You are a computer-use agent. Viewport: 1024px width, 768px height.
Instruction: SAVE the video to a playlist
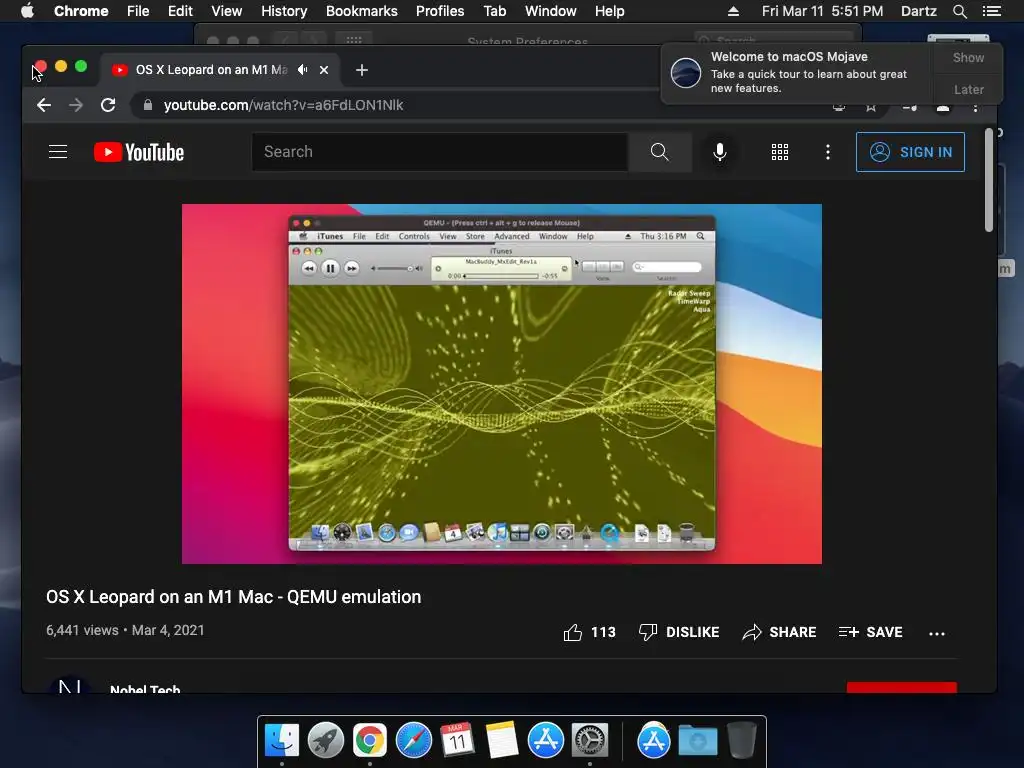[x=871, y=632]
